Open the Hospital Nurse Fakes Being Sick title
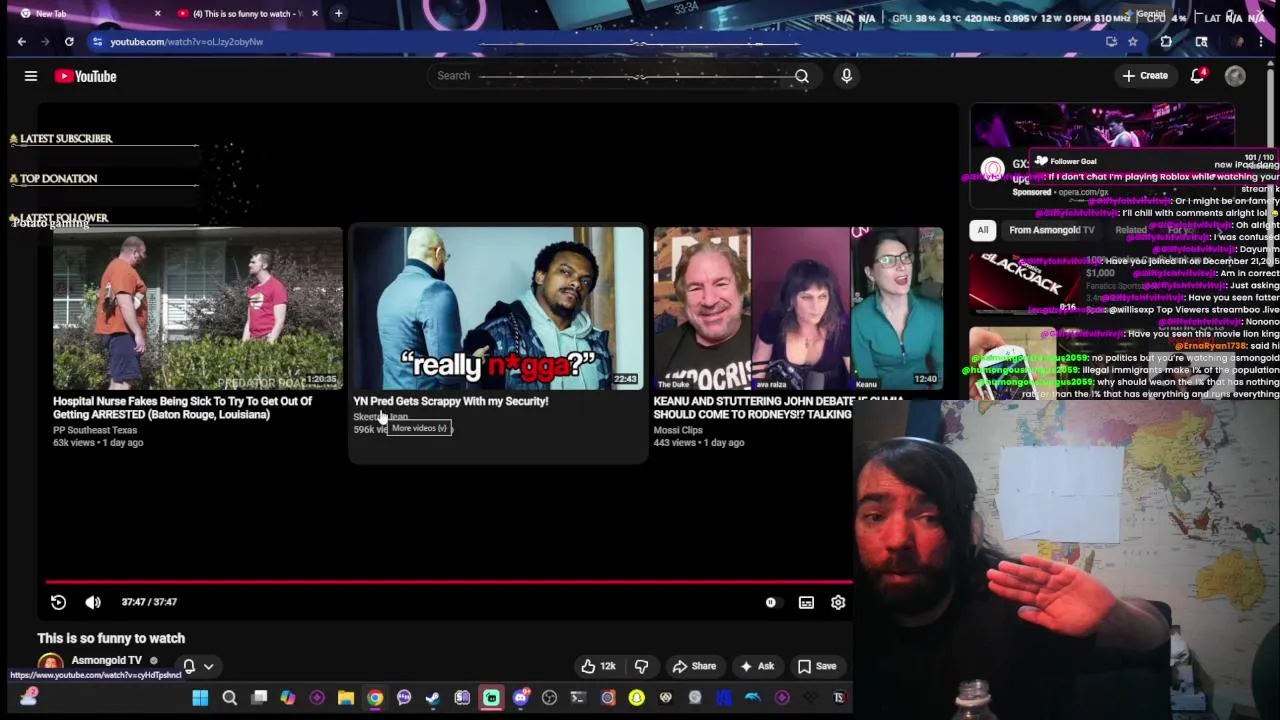This screenshot has height=720, width=1280. click(x=183, y=408)
